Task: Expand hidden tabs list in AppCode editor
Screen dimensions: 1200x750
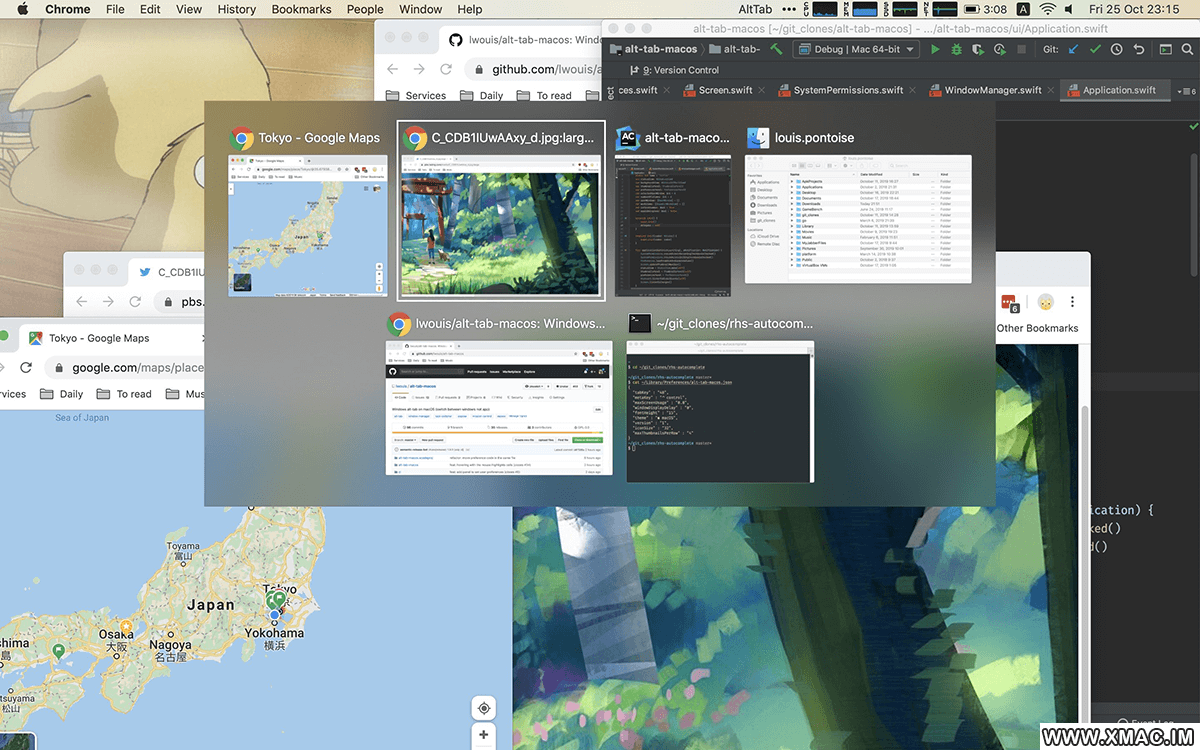Action: click(1189, 90)
